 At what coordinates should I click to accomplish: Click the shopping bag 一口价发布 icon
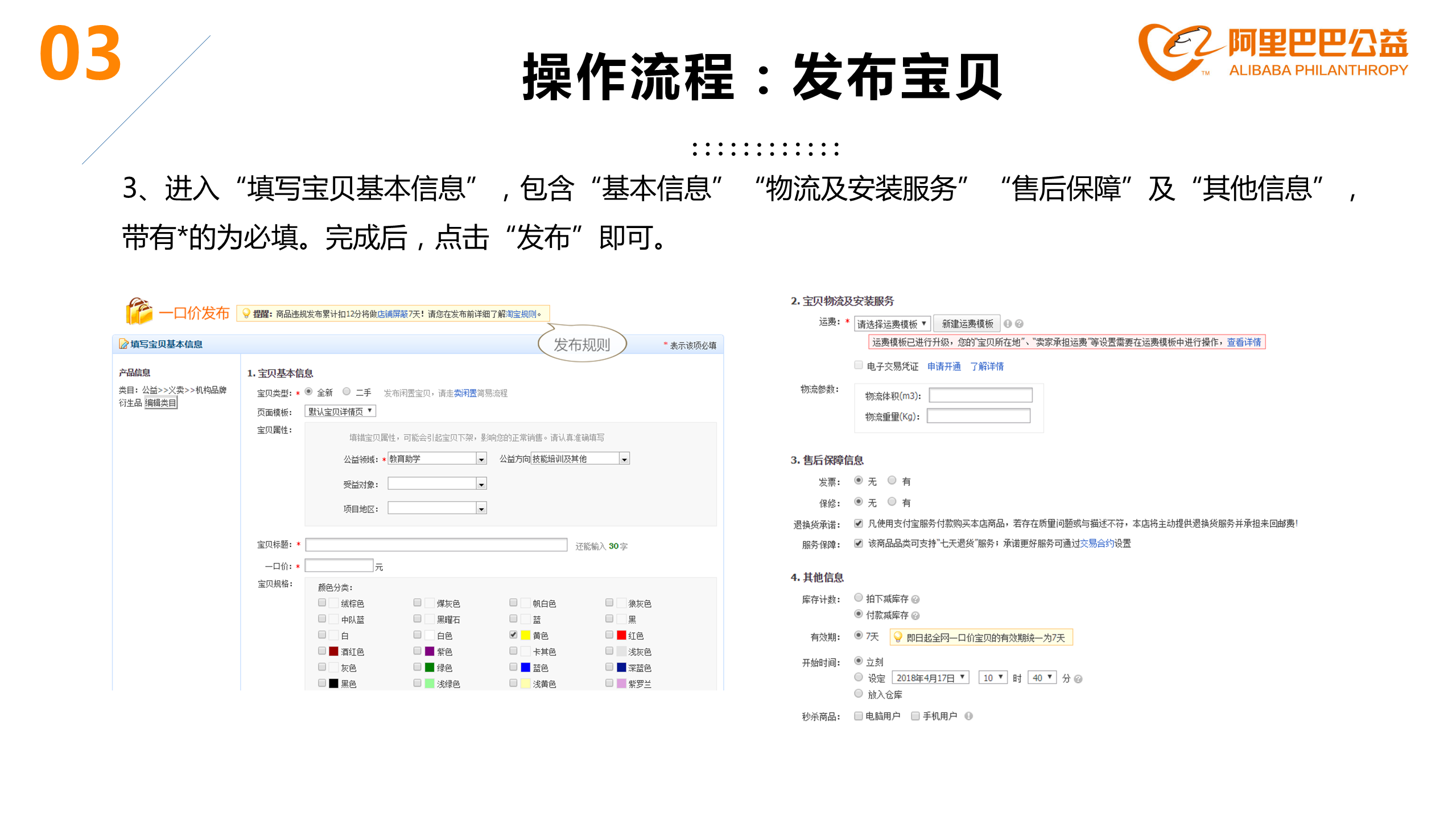139,312
